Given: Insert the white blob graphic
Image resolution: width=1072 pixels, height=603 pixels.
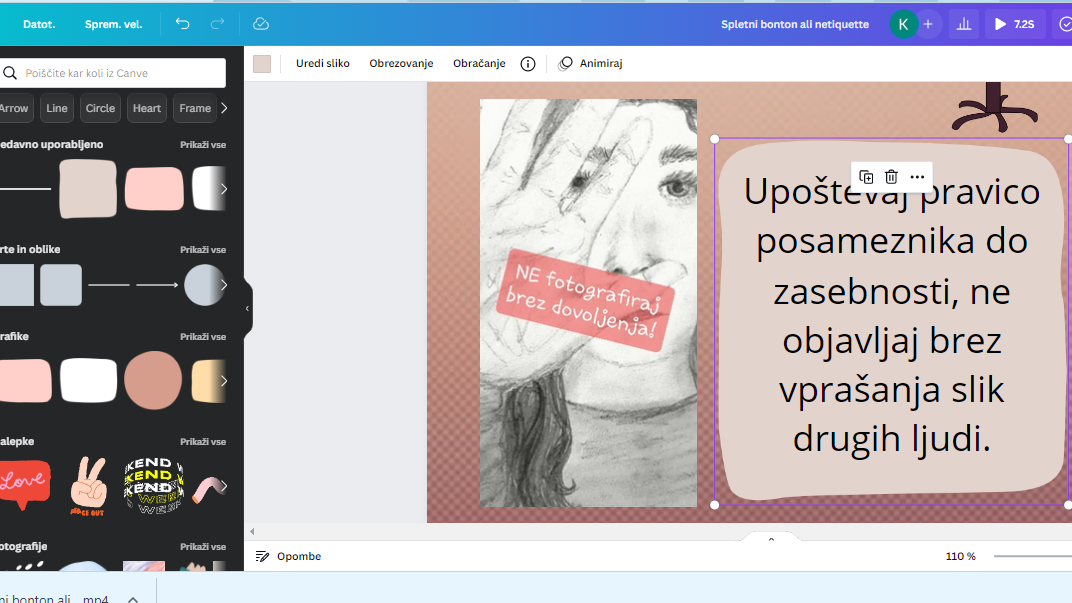Looking at the screenshot, I should pyautogui.click(x=89, y=381).
